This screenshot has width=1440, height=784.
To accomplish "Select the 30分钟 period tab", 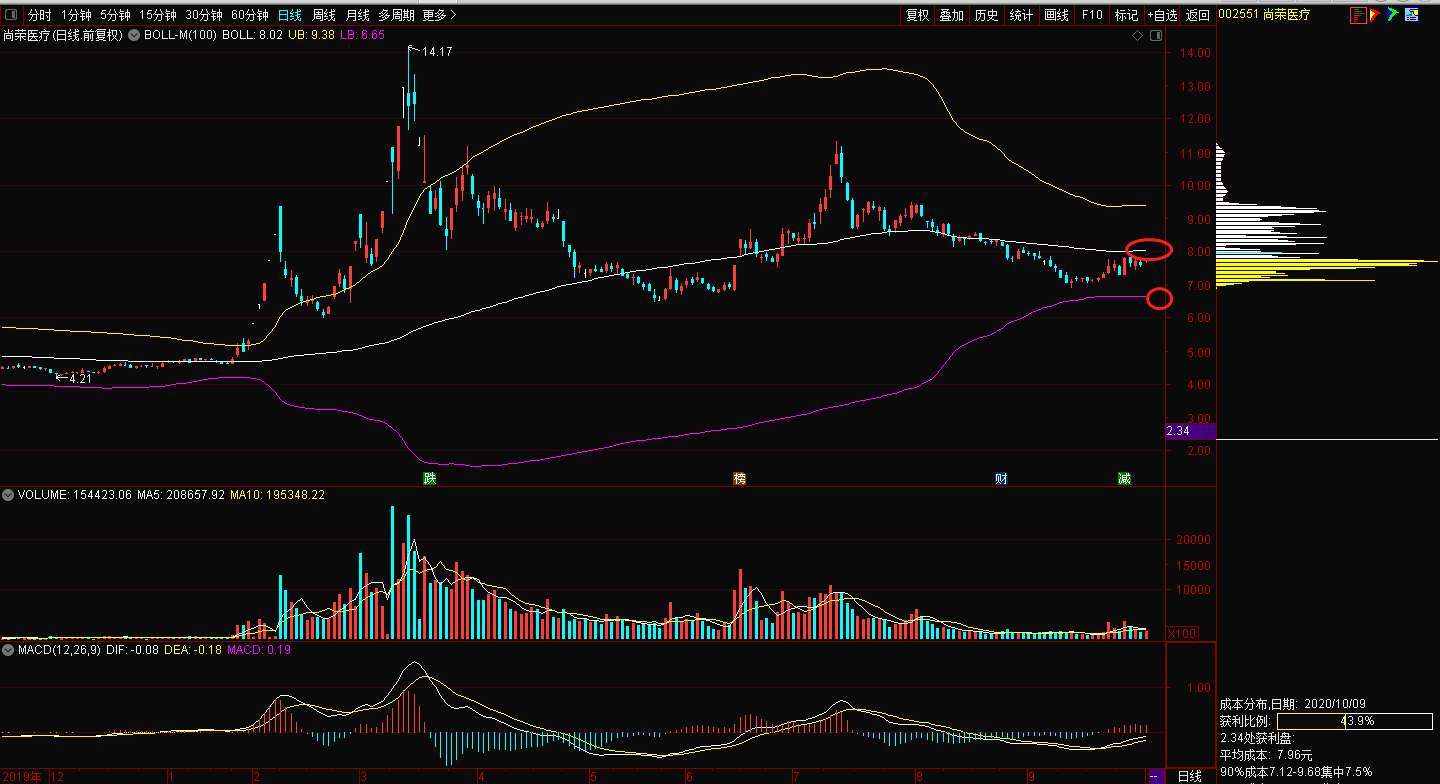I will click(x=204, y=15).
